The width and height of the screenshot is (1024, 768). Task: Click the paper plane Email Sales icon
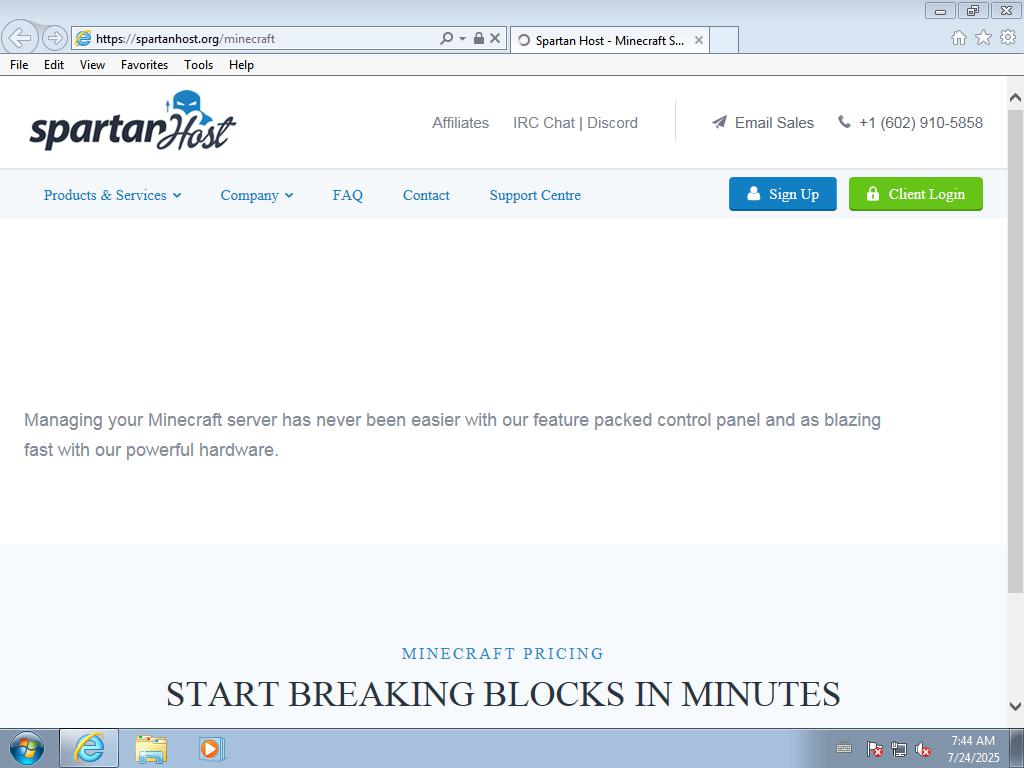[x=719, y=122]
